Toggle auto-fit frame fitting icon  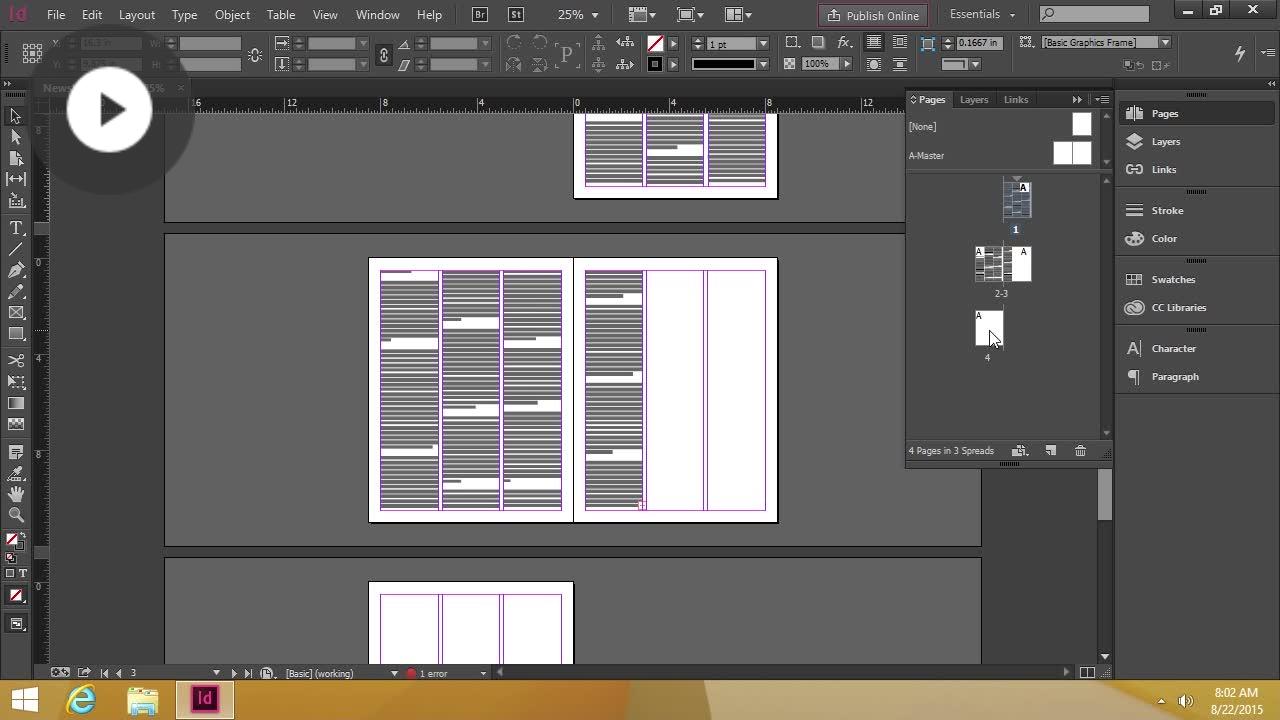point(927,43)
